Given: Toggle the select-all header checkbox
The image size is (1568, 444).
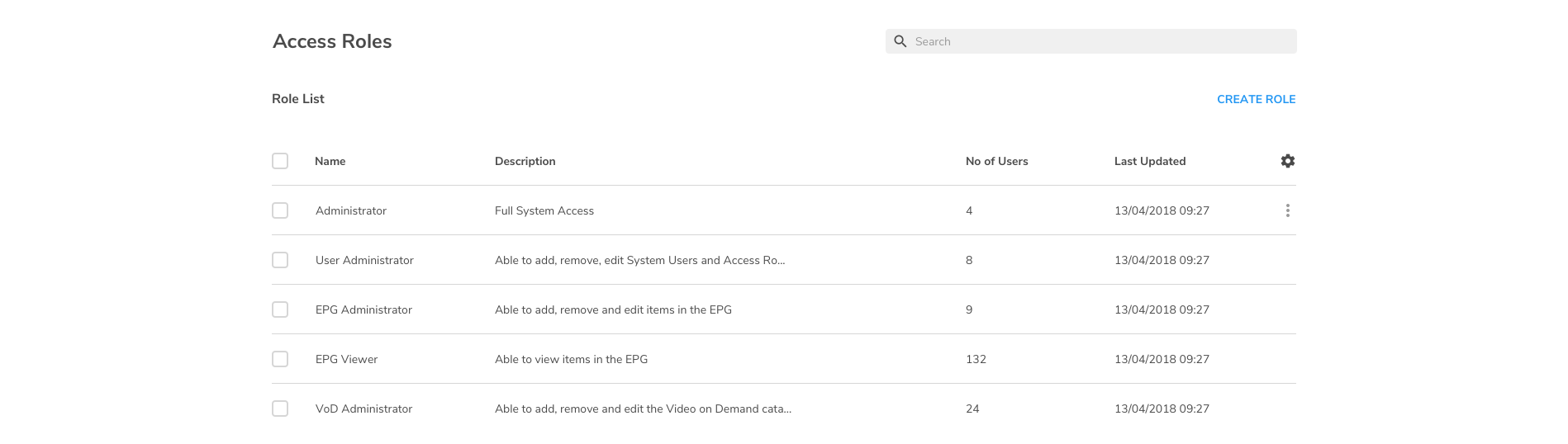Looking at the screenshot, I should [x=280, y=161].
